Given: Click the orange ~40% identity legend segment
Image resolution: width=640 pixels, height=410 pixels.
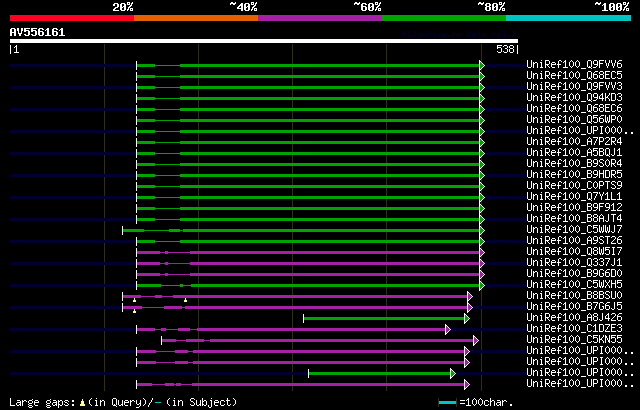Looking at the screenshot, I should 196,18.
